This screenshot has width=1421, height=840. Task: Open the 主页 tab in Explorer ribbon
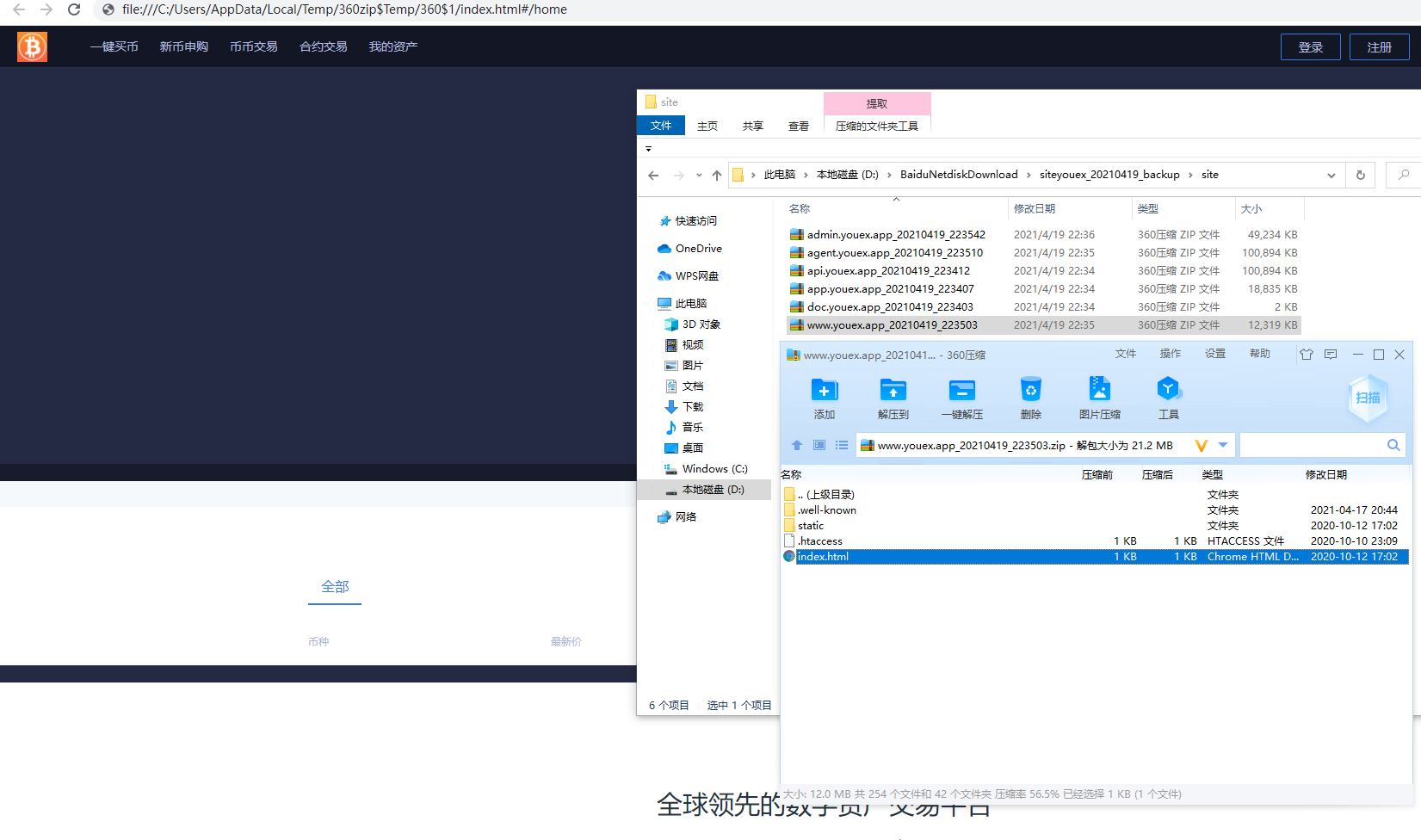(x=707, y=127)
